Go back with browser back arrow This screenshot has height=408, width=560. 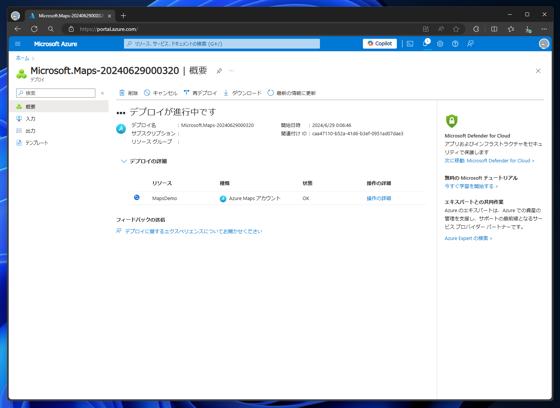(x=18, y=29)
